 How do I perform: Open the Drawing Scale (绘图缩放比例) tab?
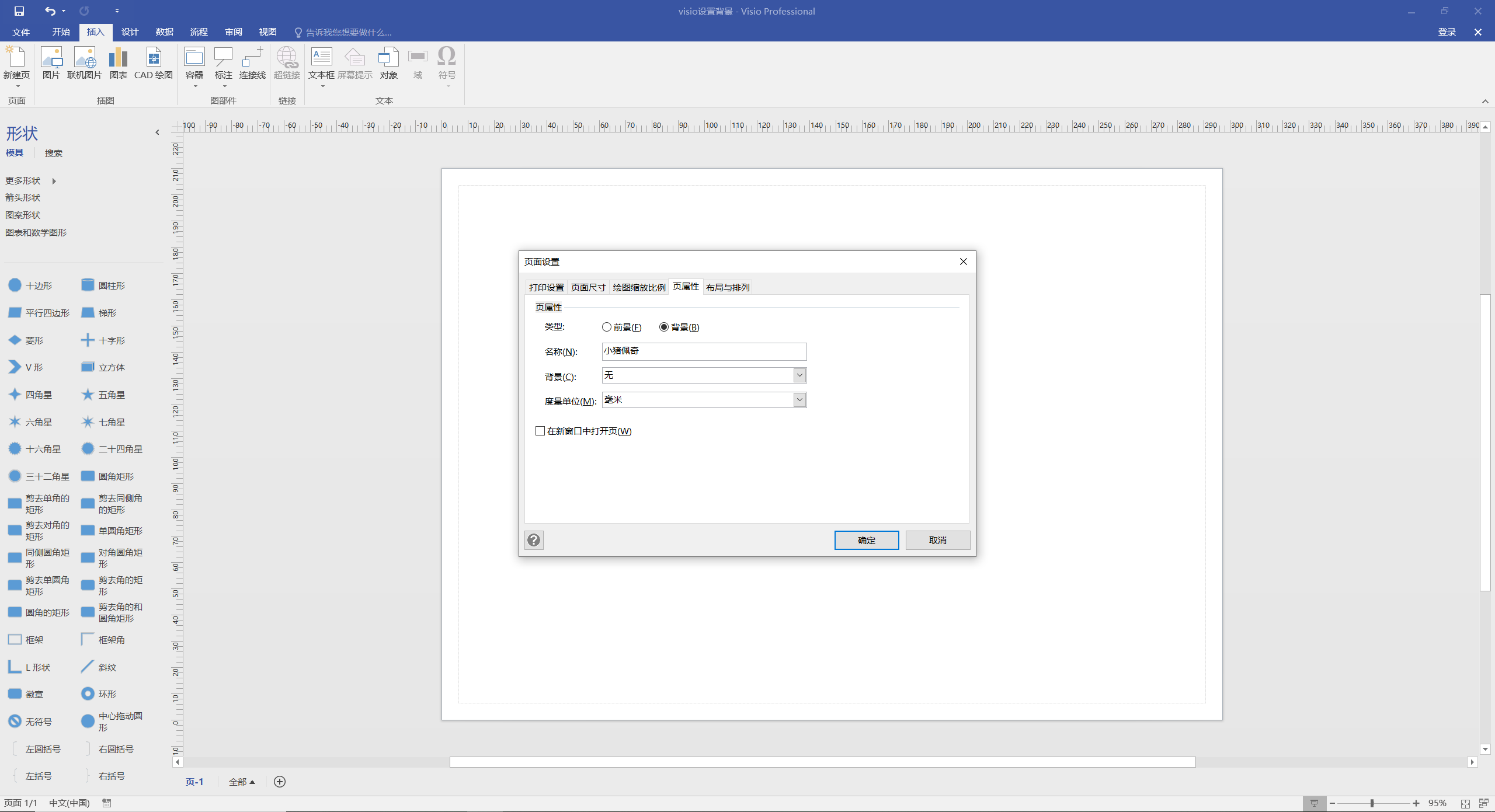639,287
